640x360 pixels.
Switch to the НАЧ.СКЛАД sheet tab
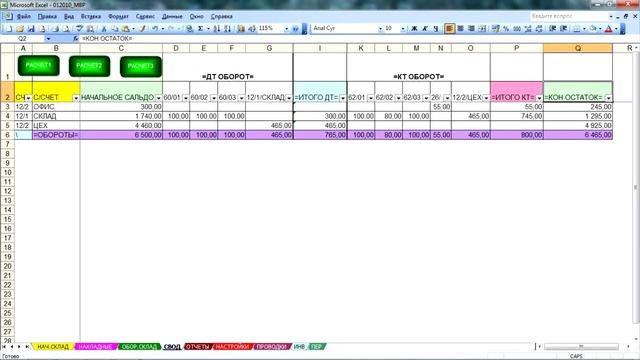coord(53,347)
